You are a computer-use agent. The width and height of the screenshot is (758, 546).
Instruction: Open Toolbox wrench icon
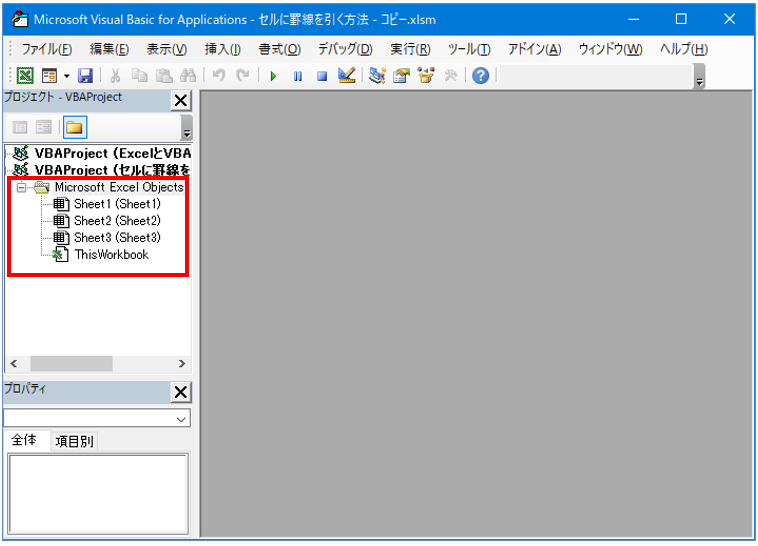point(451,75)
